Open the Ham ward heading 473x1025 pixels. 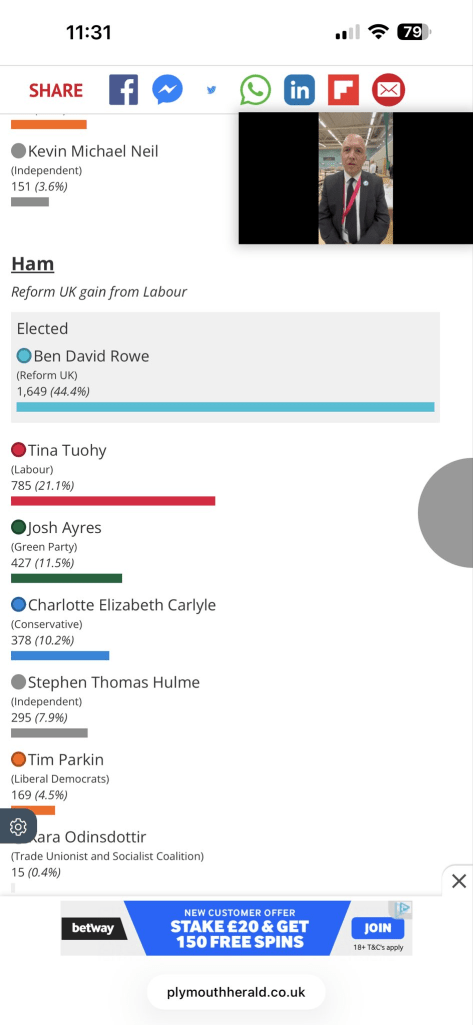(33, 264)
